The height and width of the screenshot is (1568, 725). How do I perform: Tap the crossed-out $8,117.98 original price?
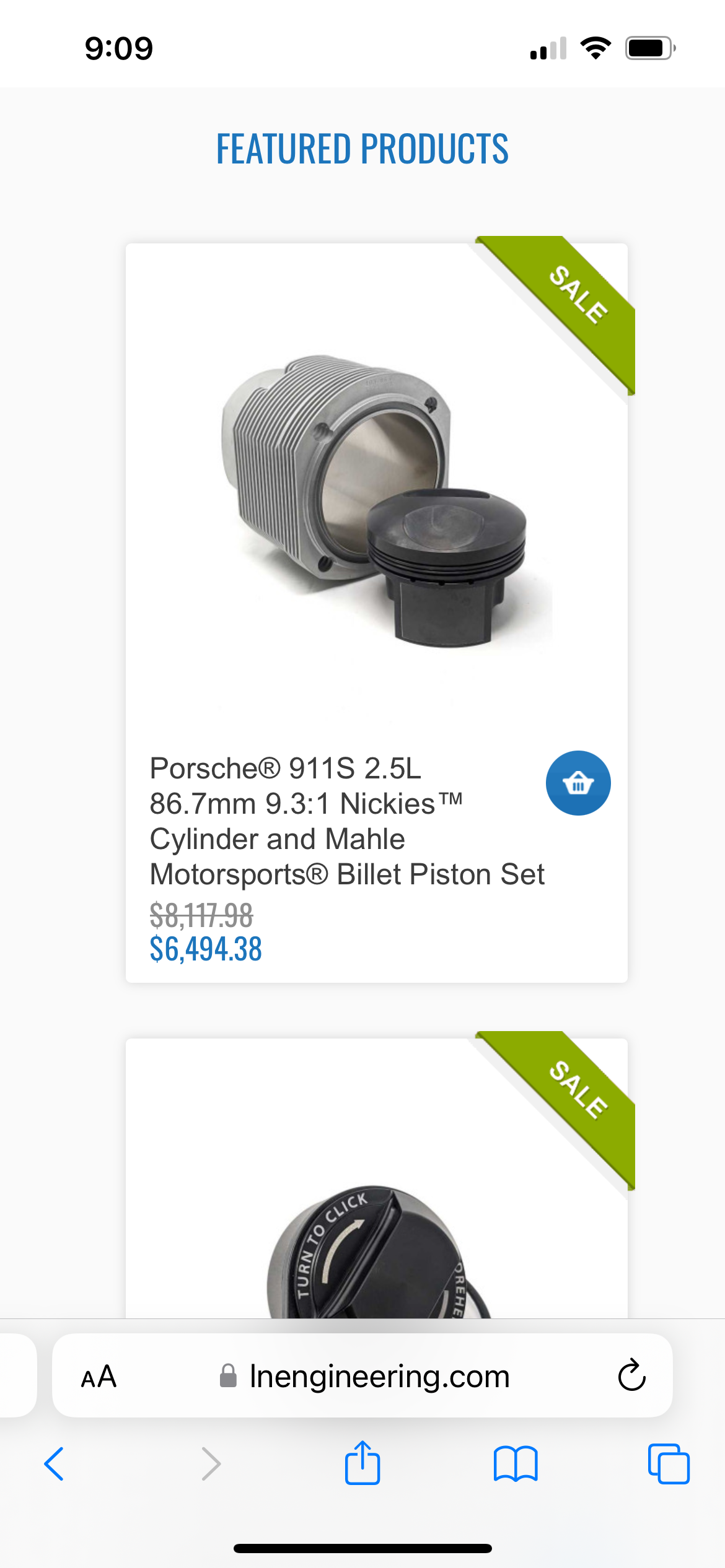[201, 915]
